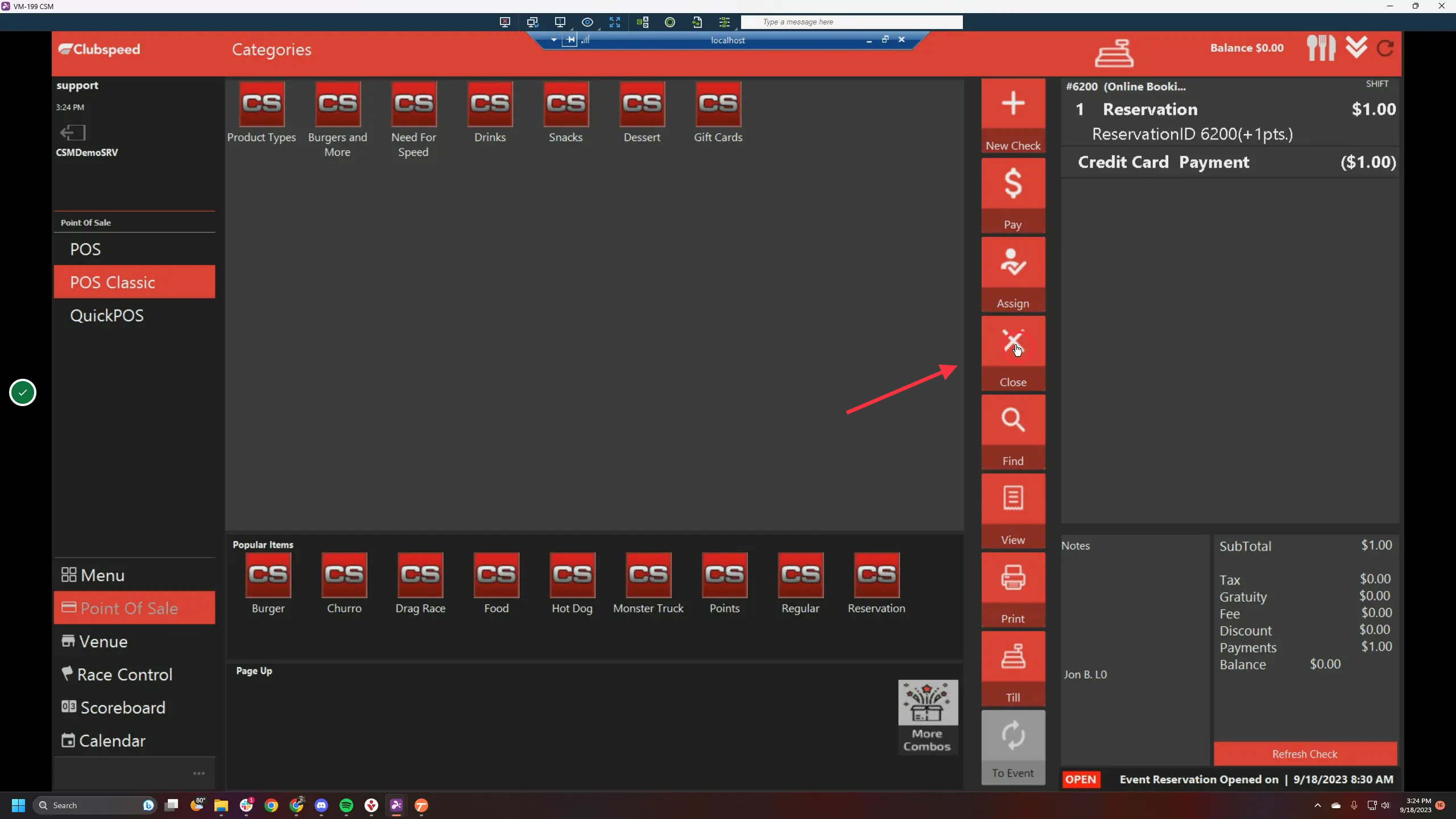Add Hot Dog from Popular Items

(572, 584)
